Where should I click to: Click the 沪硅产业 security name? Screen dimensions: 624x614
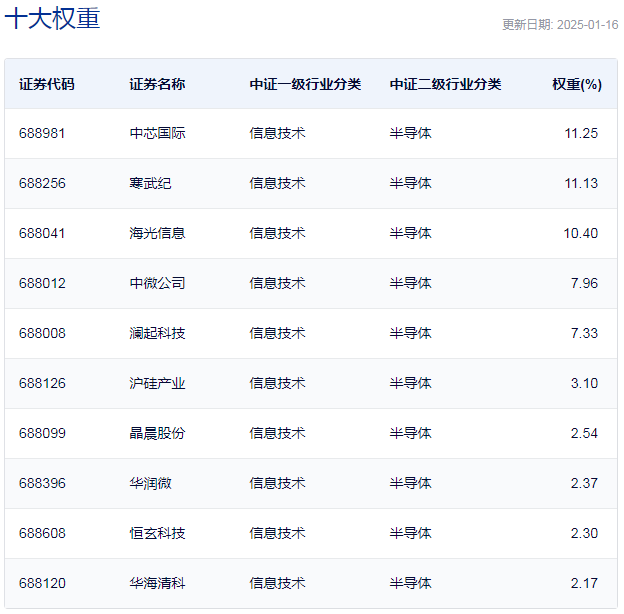[157, 383]
